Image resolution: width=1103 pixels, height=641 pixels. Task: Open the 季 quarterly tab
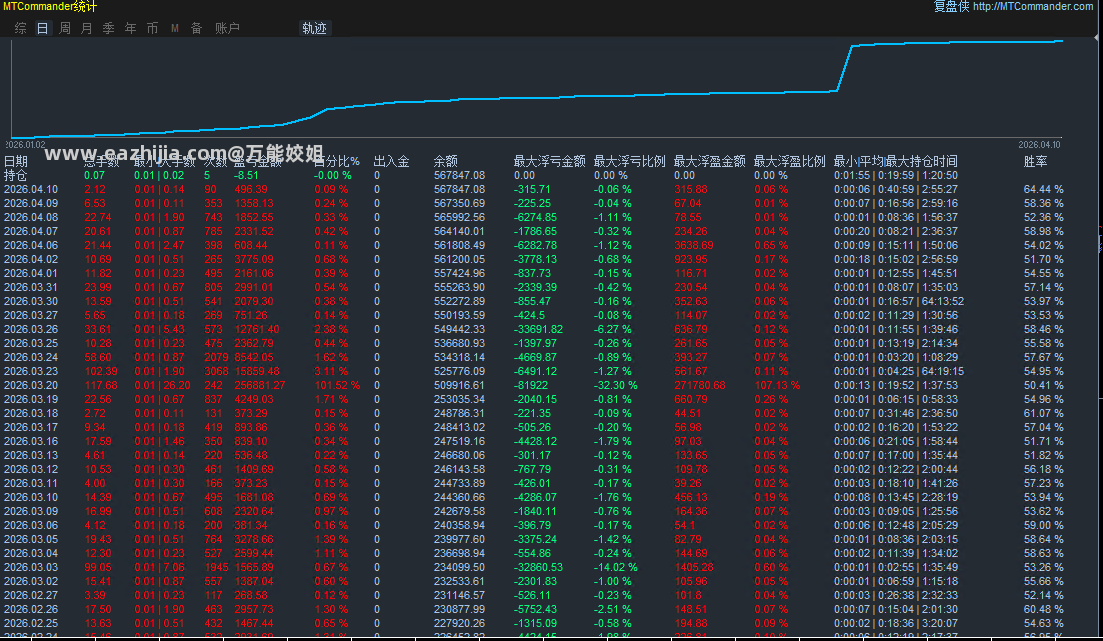(x=108, y=28)
